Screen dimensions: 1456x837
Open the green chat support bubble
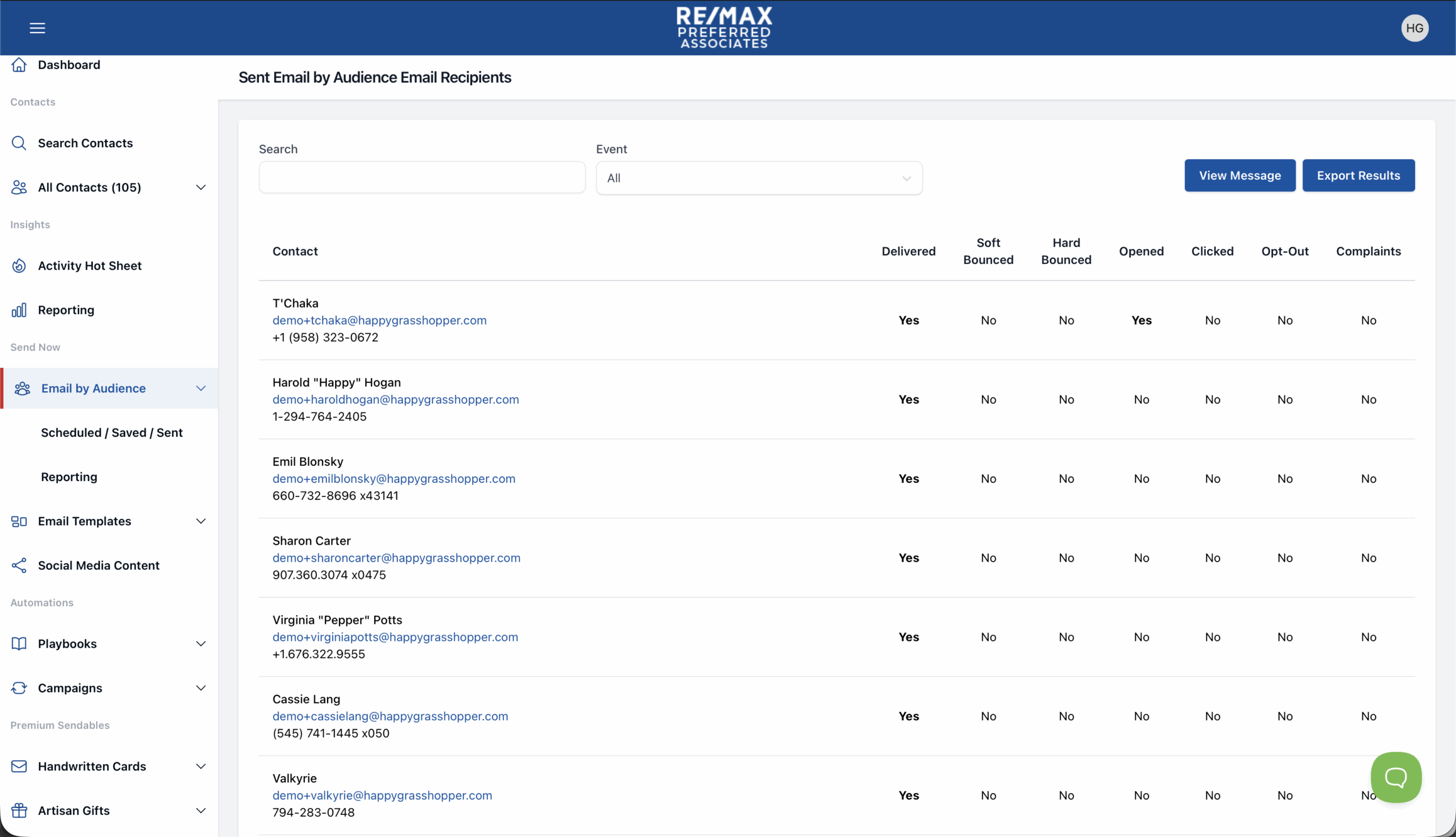click(x=1396, y=777)
